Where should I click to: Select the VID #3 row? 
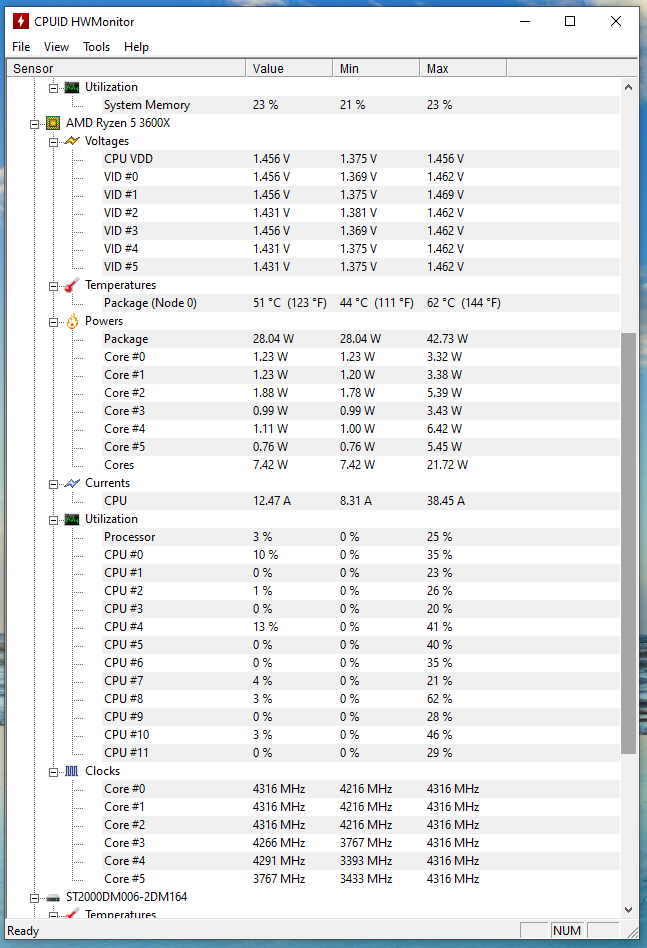(361, 231)
